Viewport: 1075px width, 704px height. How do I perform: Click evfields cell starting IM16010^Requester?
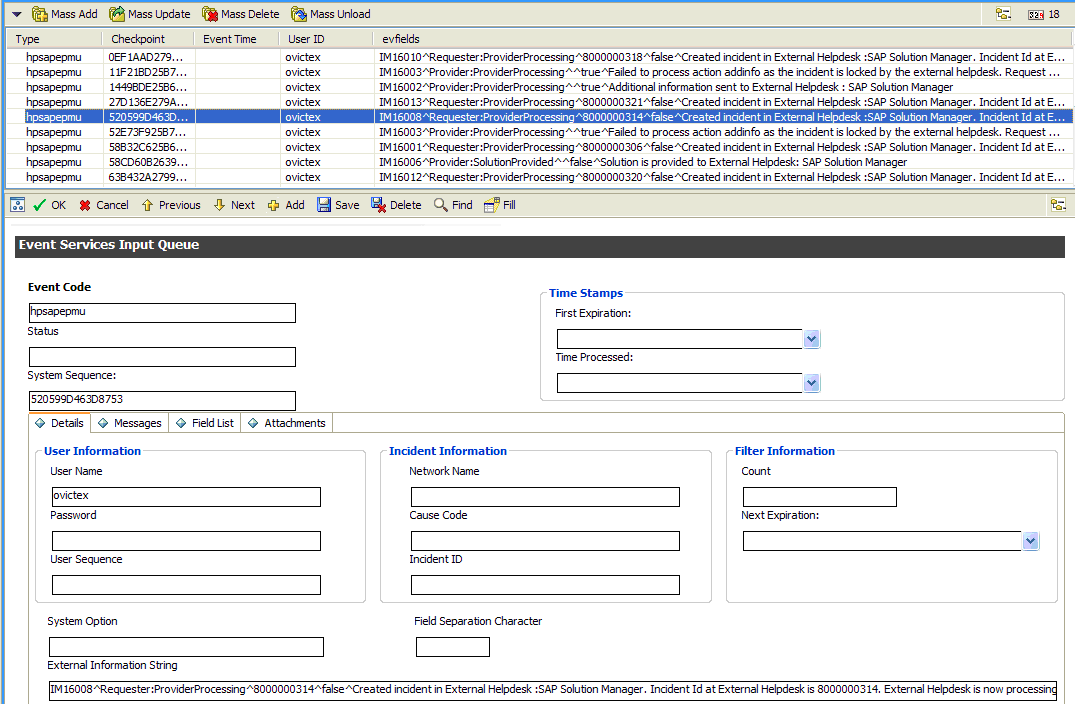(722, 57)
